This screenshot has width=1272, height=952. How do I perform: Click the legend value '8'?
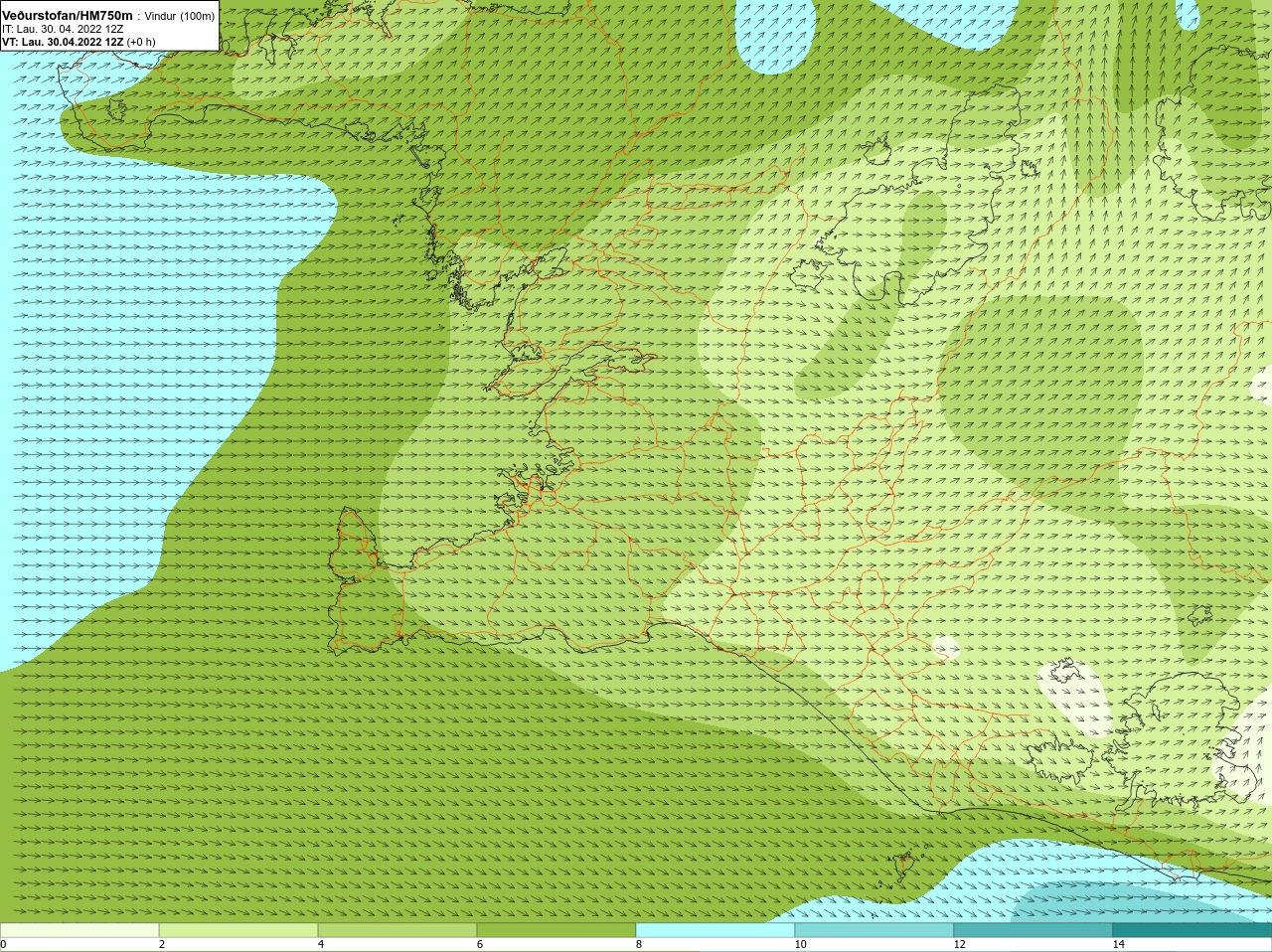pos(639,944)
